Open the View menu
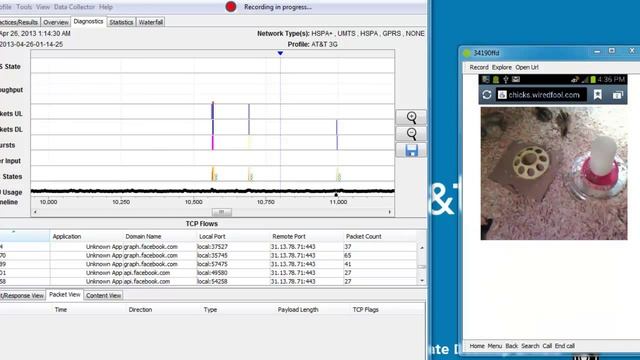Screen dimensions: 640x360 pos(43,7)
